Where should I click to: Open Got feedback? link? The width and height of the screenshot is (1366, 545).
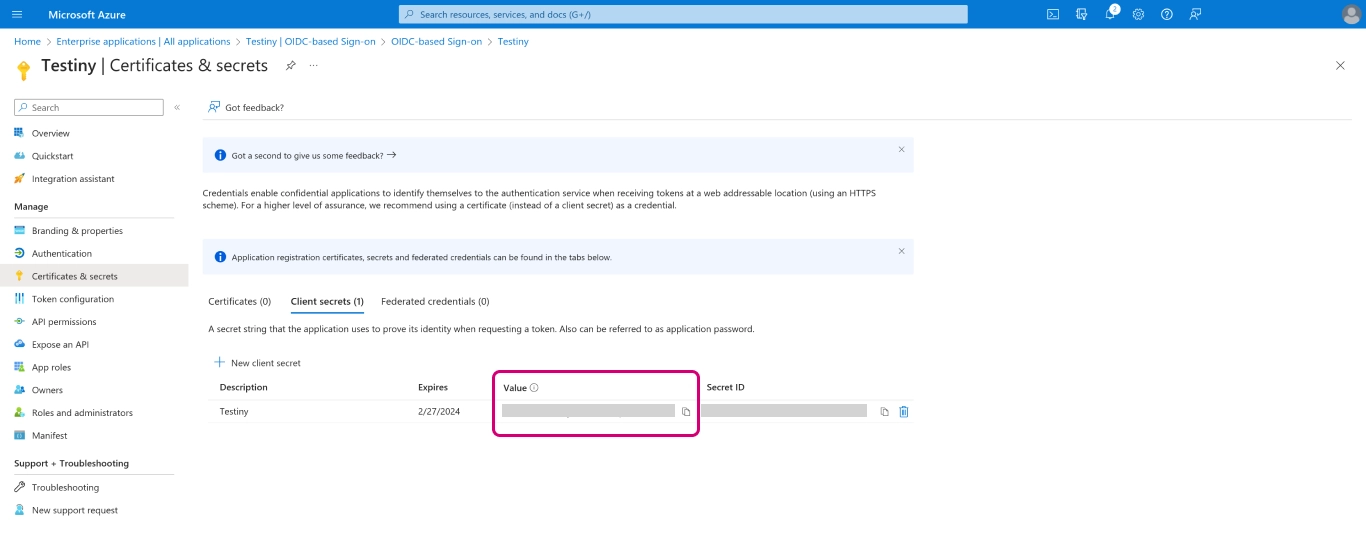click(x=246, y=107)
